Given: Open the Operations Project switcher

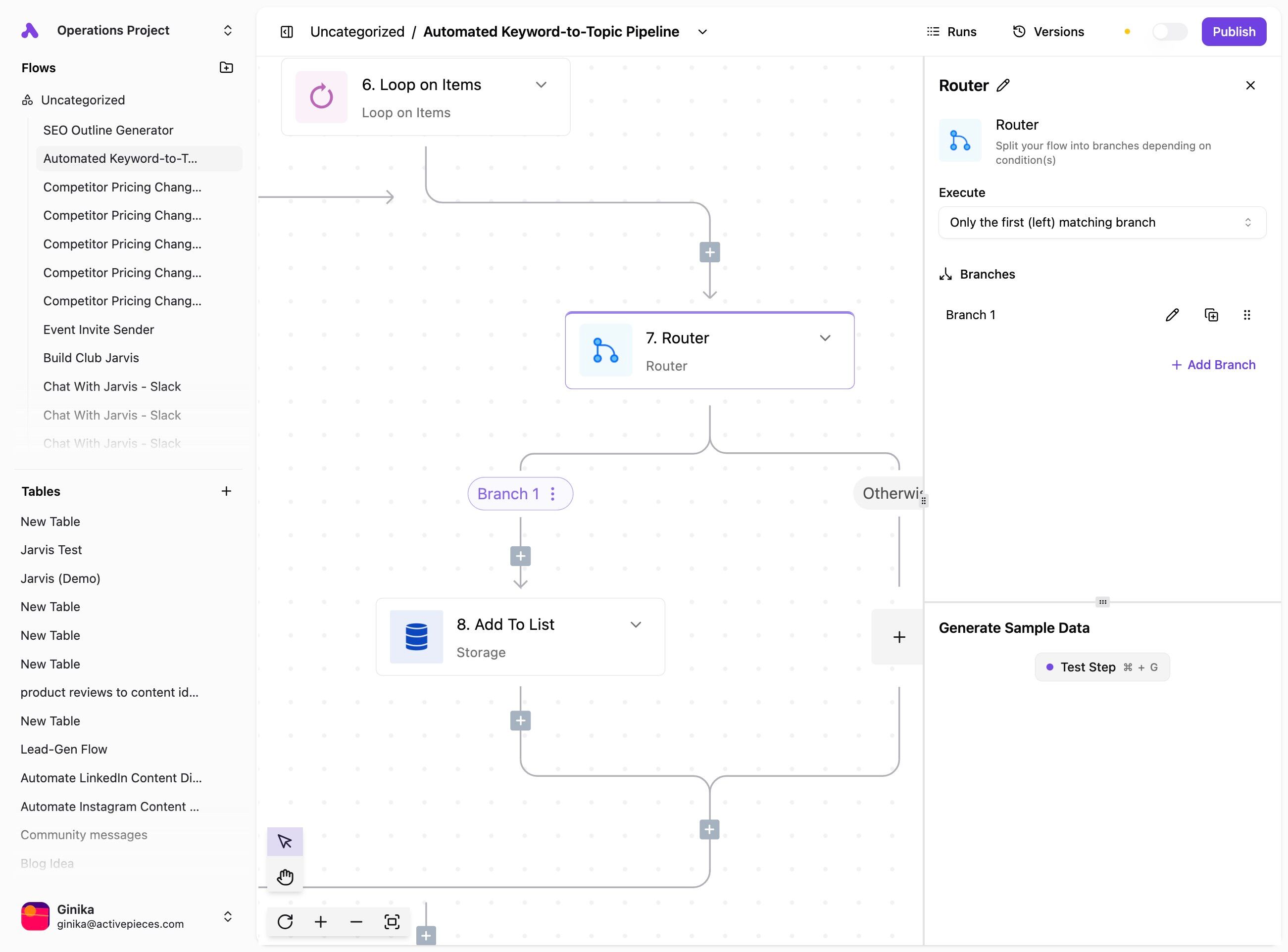Looking at the screenshot, I should click(x=228, y=31).
